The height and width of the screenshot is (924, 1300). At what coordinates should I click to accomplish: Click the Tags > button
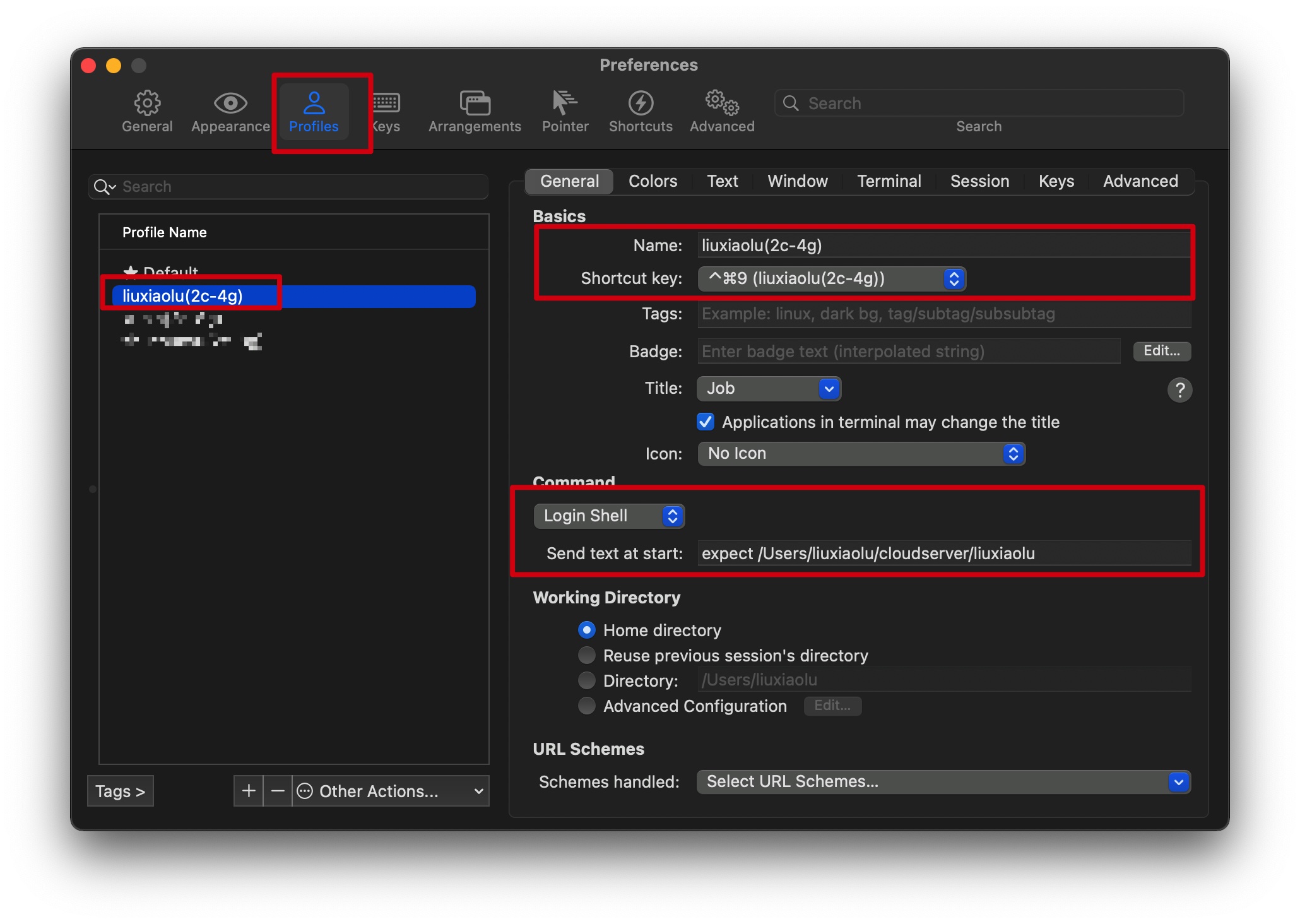point(120,791)
